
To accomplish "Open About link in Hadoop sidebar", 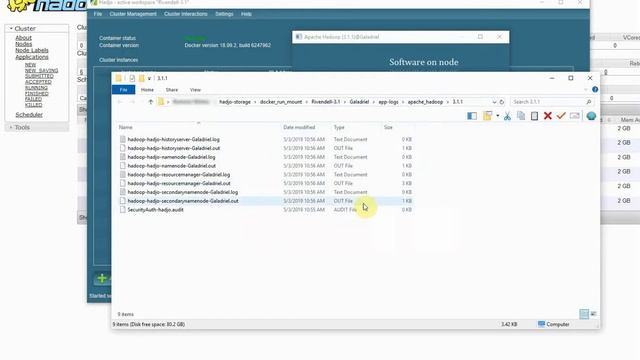I will click(x=23, y=38).
